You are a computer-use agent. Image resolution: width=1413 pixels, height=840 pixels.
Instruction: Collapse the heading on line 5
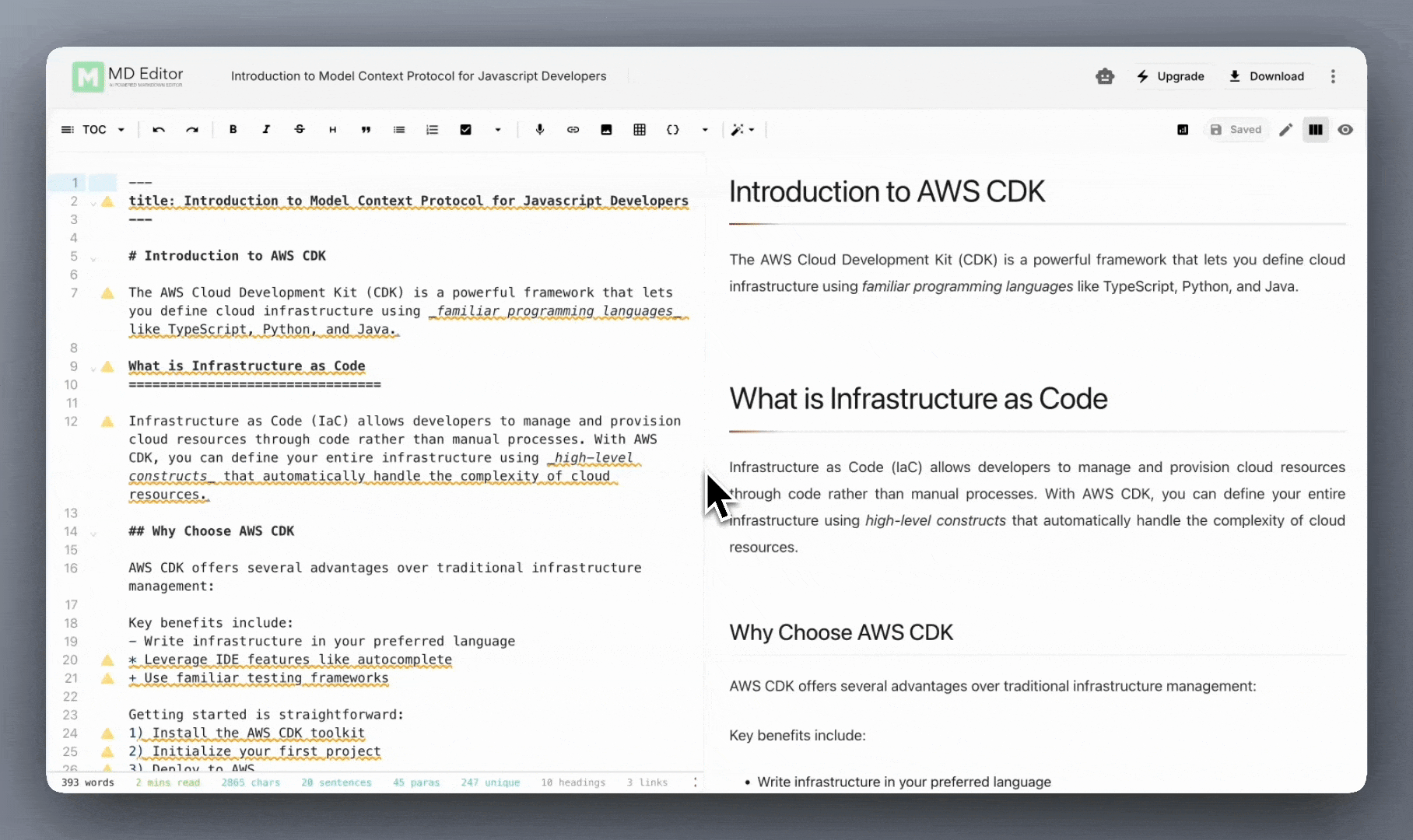(x=93, y=257)
